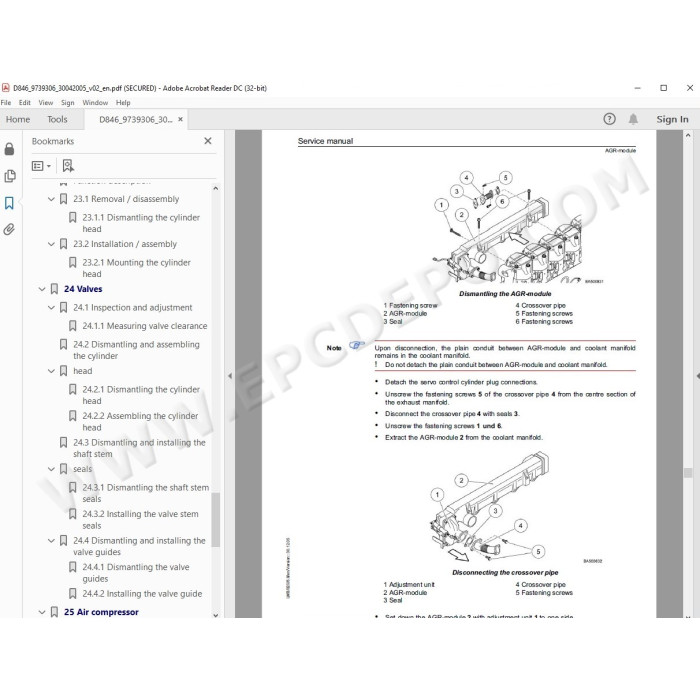Collapse the 25 Air compressor chevron
700x700 pixels.
42,612
